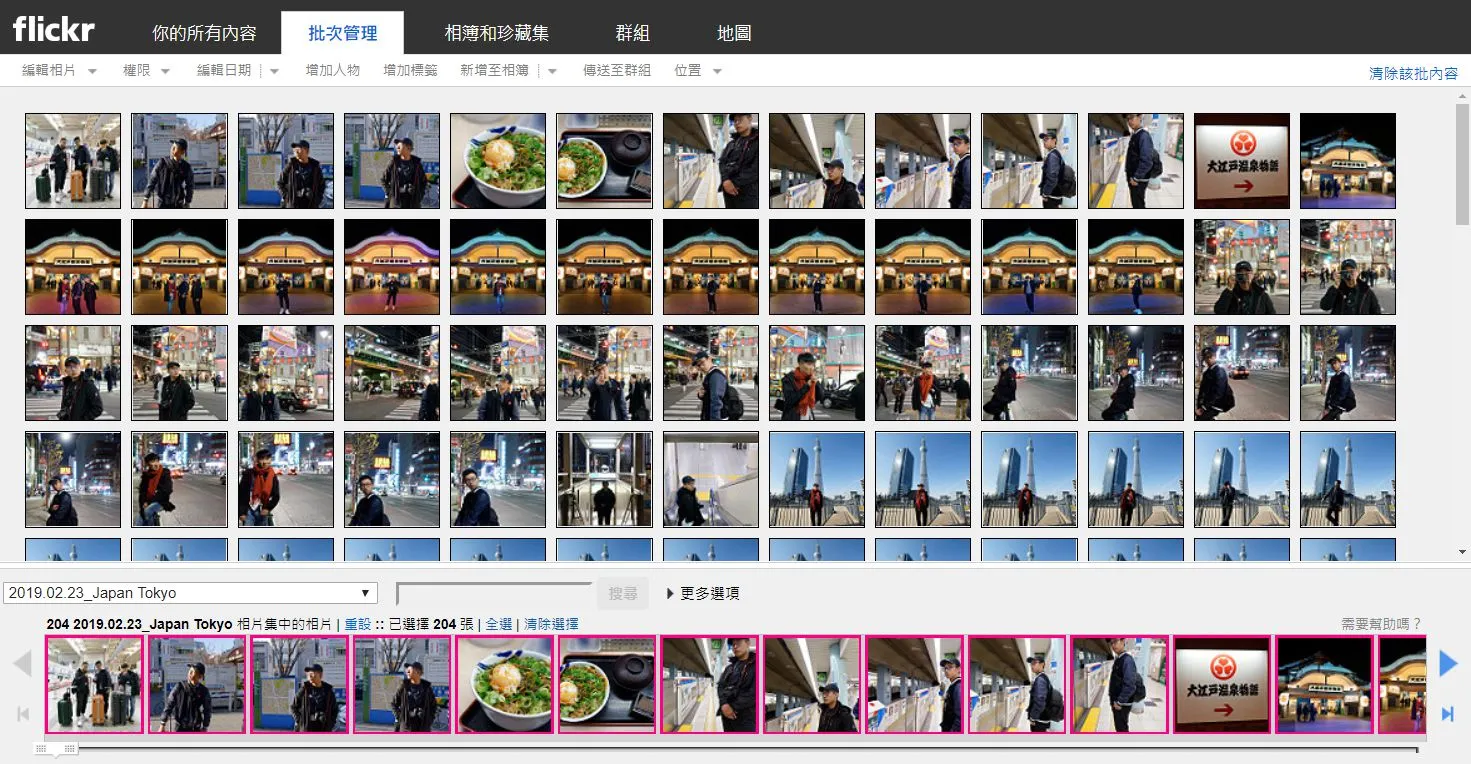
Task: Click the batch area scrollbar down arrow
Action: pos(1462,551)
